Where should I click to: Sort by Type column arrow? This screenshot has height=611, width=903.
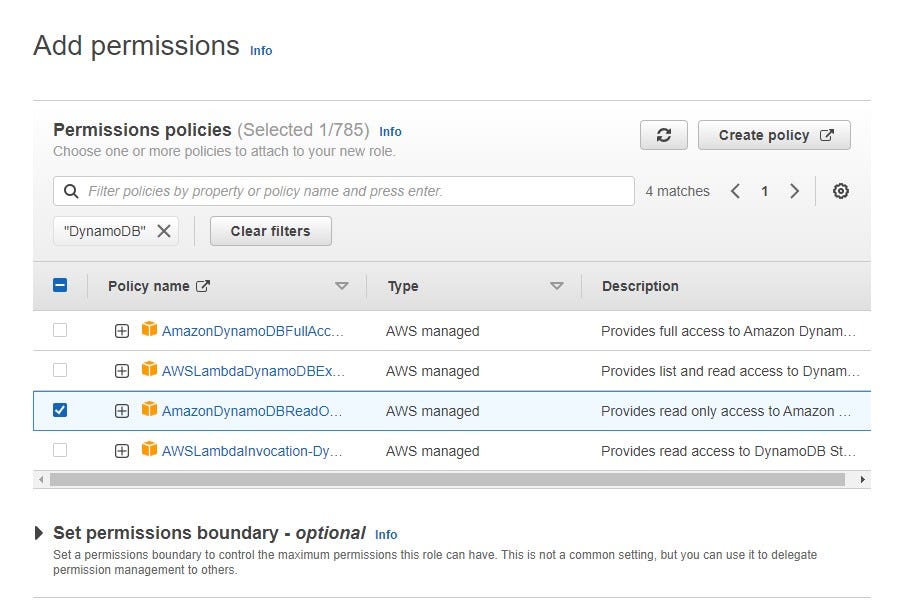[x=556, y=286]
